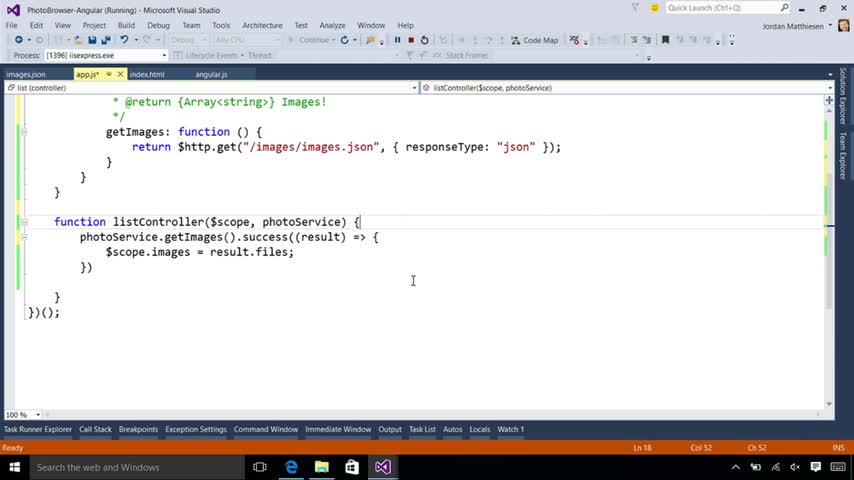Image resolution: width=854 pixels, height=480 pixels.
Task: Click the split editor handle above scrollbar
Action: (x=829, y=100)
